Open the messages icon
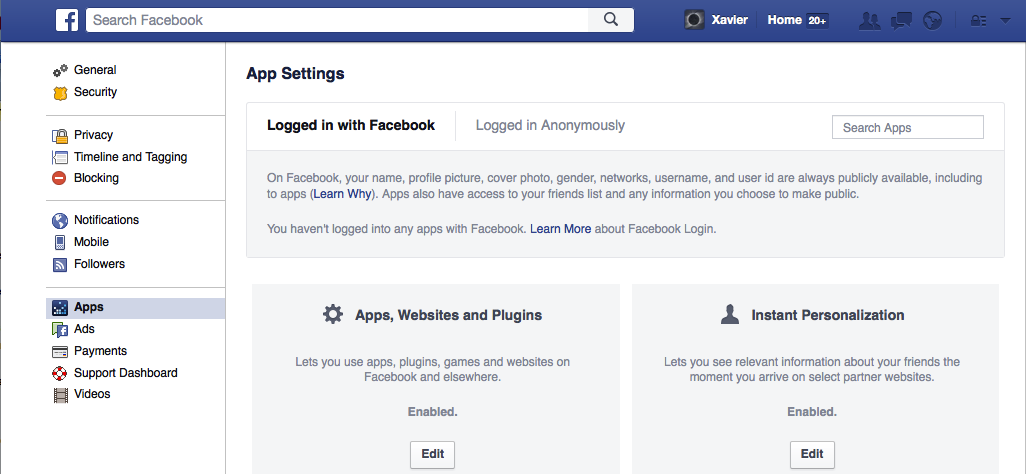Screen dimensions: 1026x474 (x=901, y=20)
